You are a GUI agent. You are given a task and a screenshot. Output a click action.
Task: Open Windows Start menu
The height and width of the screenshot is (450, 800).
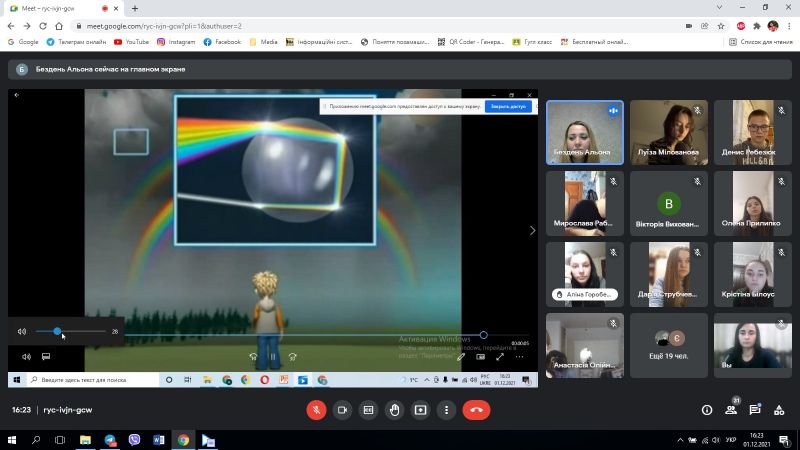(x=12, y=440)
